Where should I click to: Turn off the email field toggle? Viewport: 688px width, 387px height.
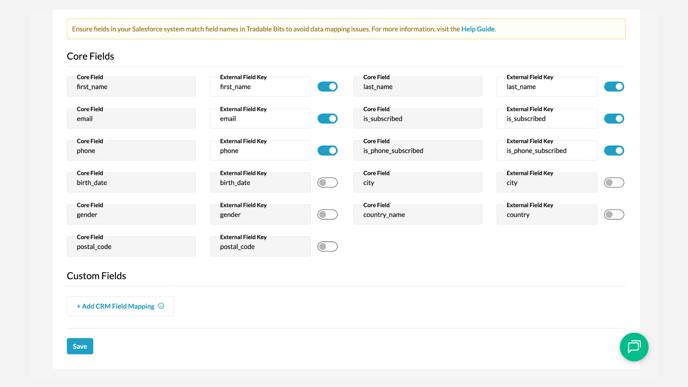[x=327, y=118]
